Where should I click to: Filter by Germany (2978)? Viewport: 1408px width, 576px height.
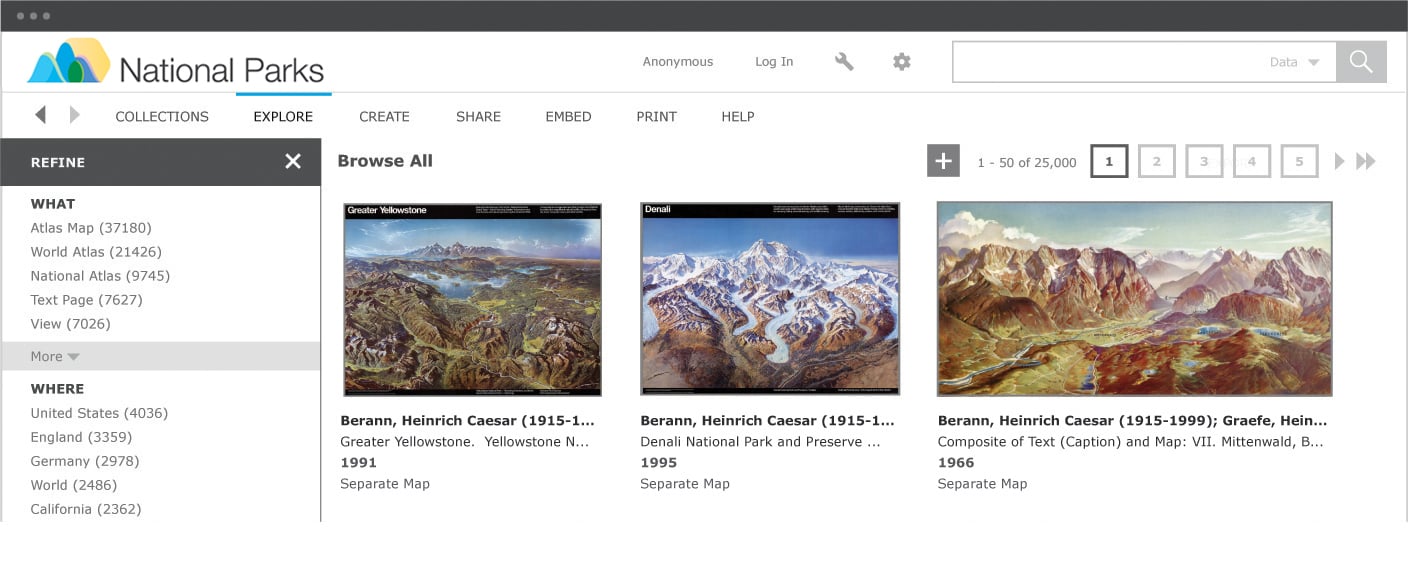pos(85,461)
